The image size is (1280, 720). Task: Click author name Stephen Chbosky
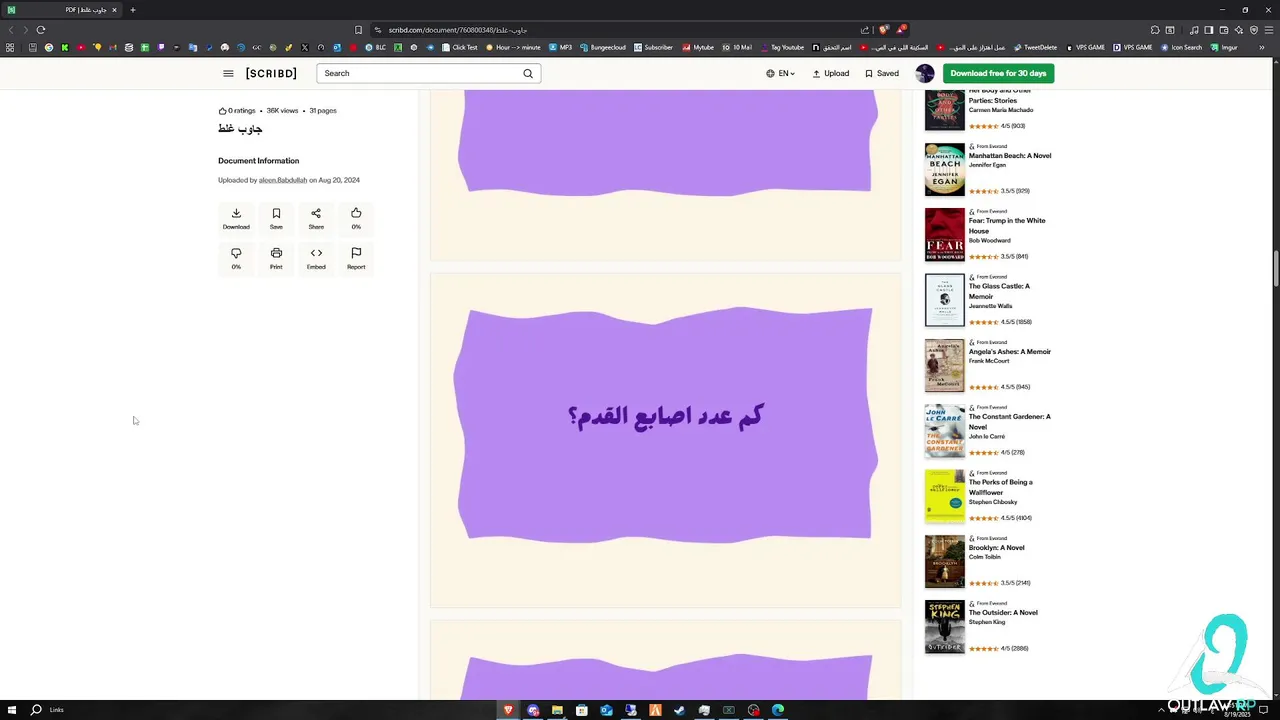[992, 502]
